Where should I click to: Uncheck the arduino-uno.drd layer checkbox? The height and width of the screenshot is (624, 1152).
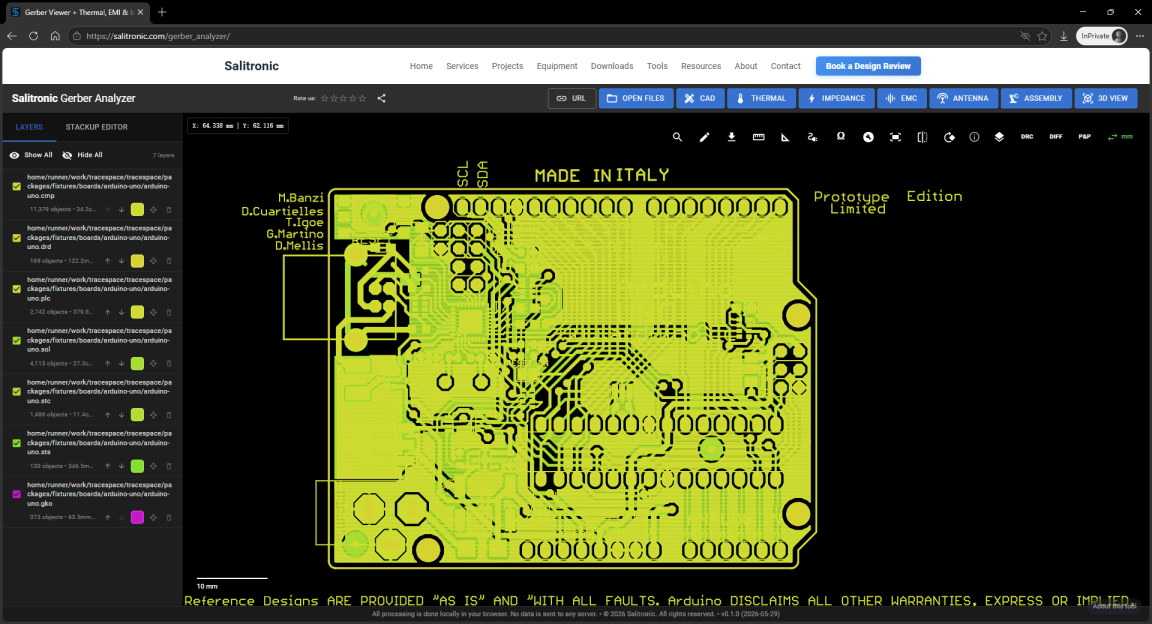tap(17, 238)
